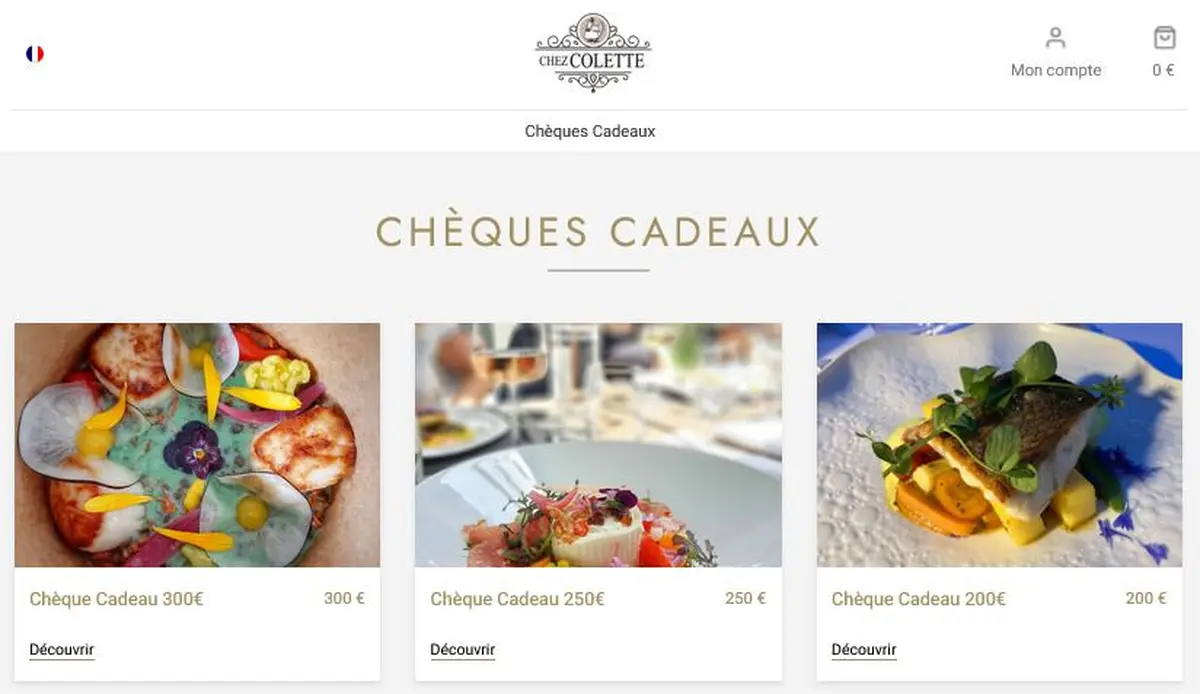Click the 0 € cart total
This screenshot has width=1200, height=694.
point(1163,70)
